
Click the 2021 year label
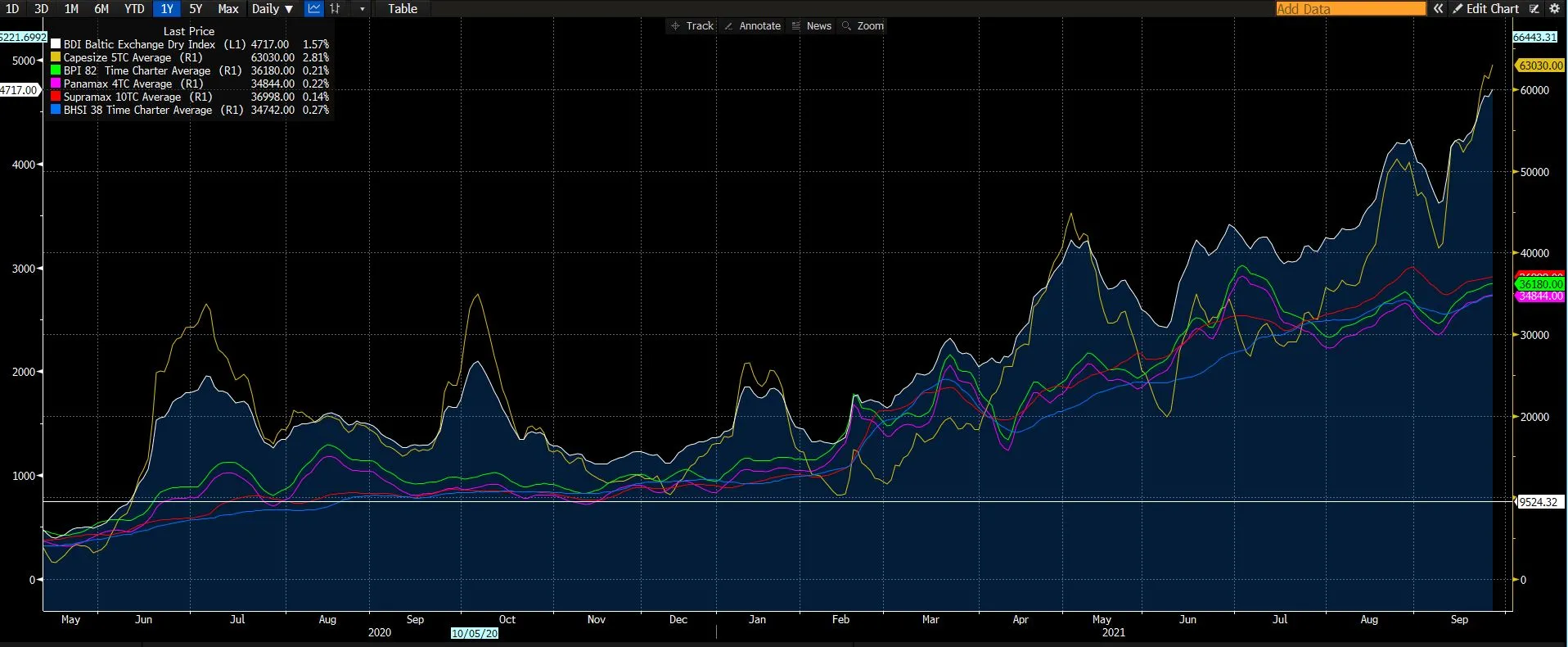(1114, 632)
